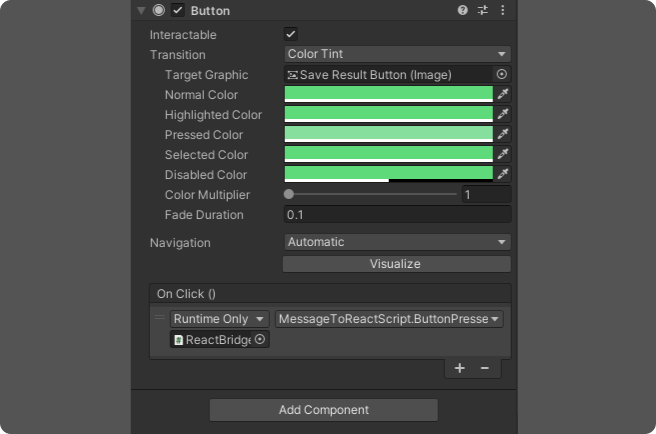Viewport: 656px width, 434px height.
Task: Open the Navigation Automatic dropdown
Action: (x=397, y=242)
